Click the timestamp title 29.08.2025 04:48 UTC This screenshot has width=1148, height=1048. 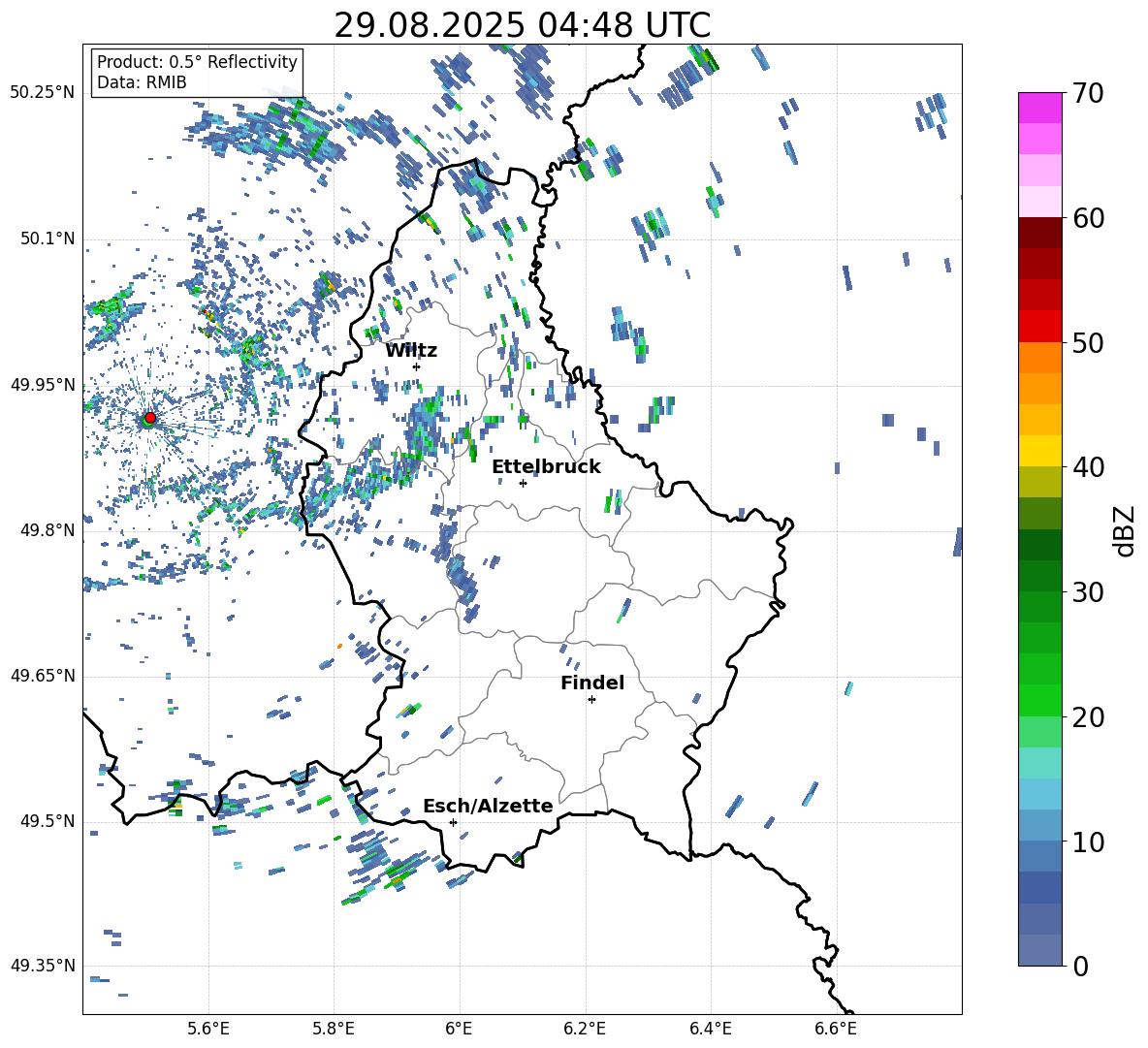click(x=522, y=26)
